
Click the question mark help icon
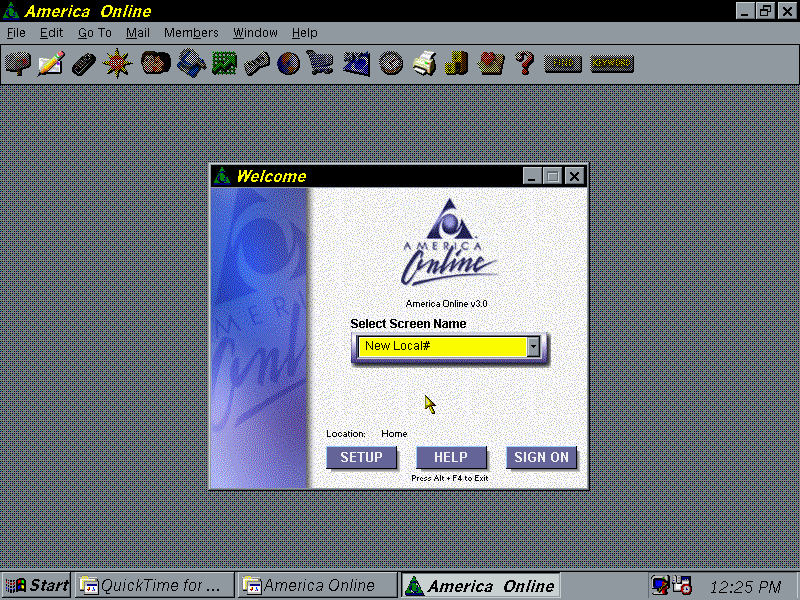click(524, 64)
